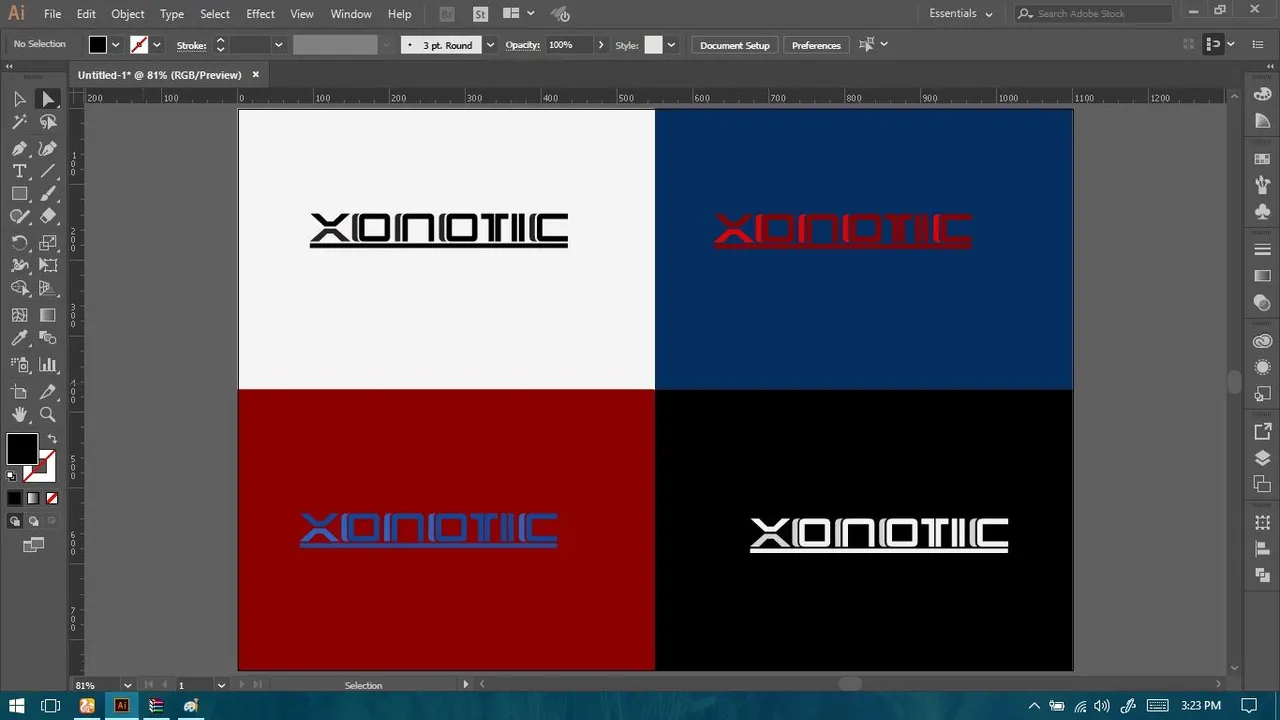Open the File menu

(x=53, y=14)
